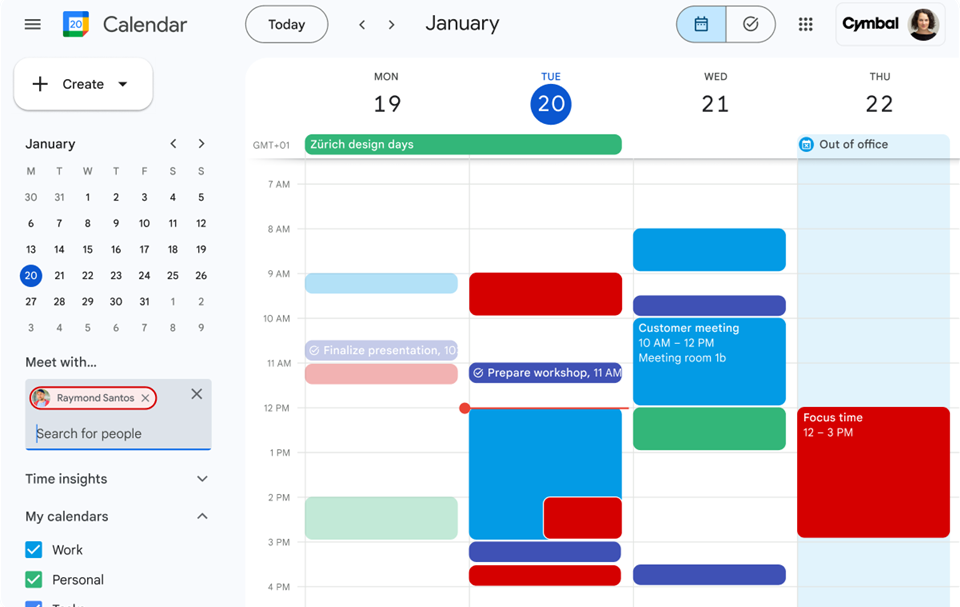
Task: Go to previous period in header
Action: tap(362, 25)
